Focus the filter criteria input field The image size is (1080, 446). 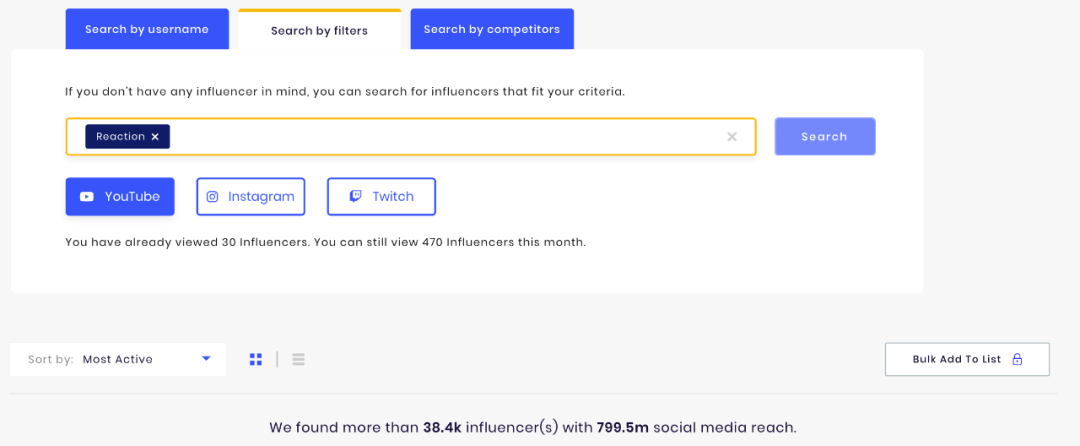point(448,136)
